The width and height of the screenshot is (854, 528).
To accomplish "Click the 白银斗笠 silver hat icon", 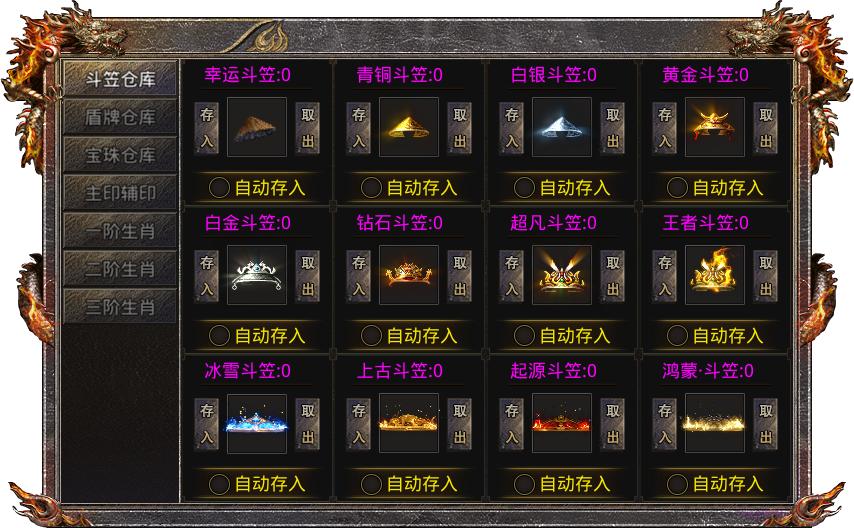I will (562, 128).
